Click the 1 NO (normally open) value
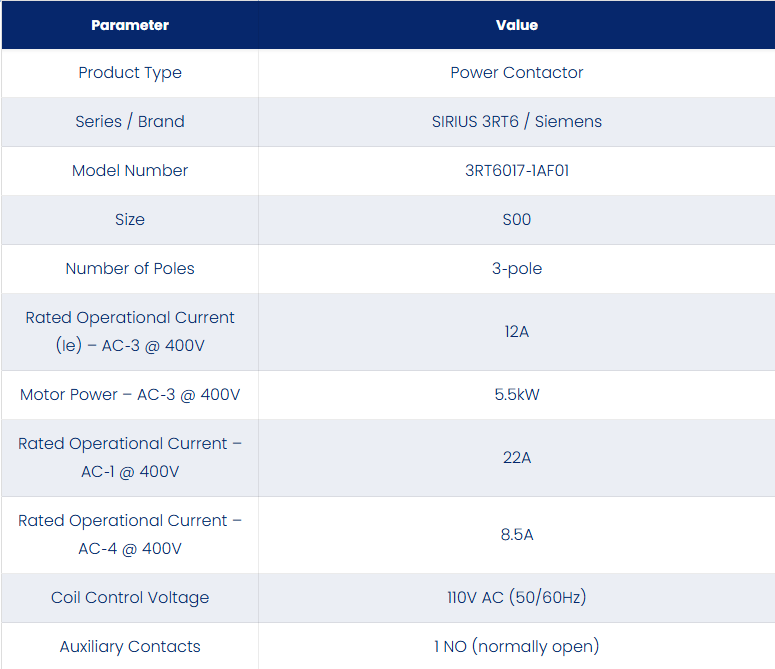 (x=517, y=646)
